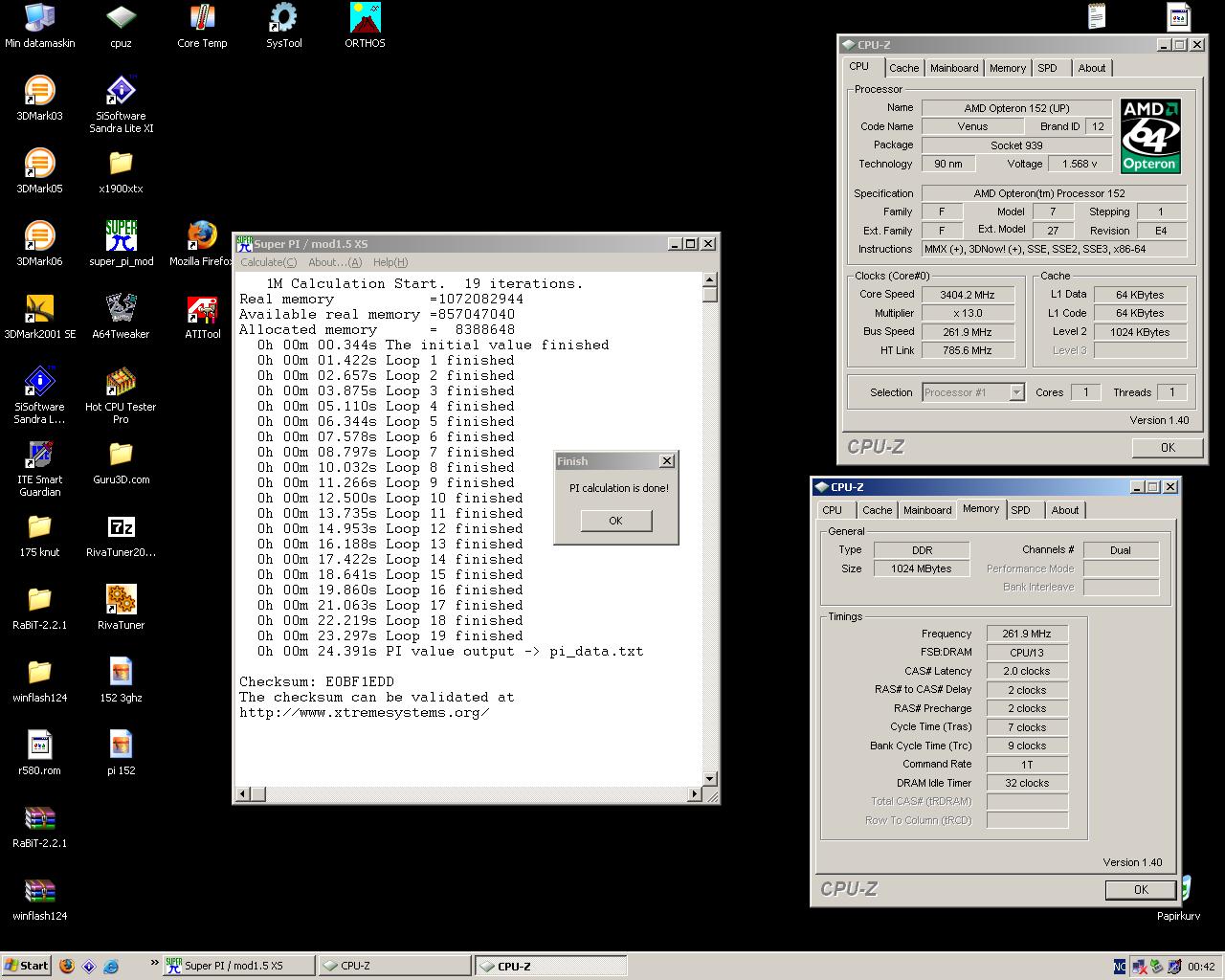Click Super PI horizontal scroll right arrow
The width and height of the screenshot is (1225, 980).
tap(695, 793)
